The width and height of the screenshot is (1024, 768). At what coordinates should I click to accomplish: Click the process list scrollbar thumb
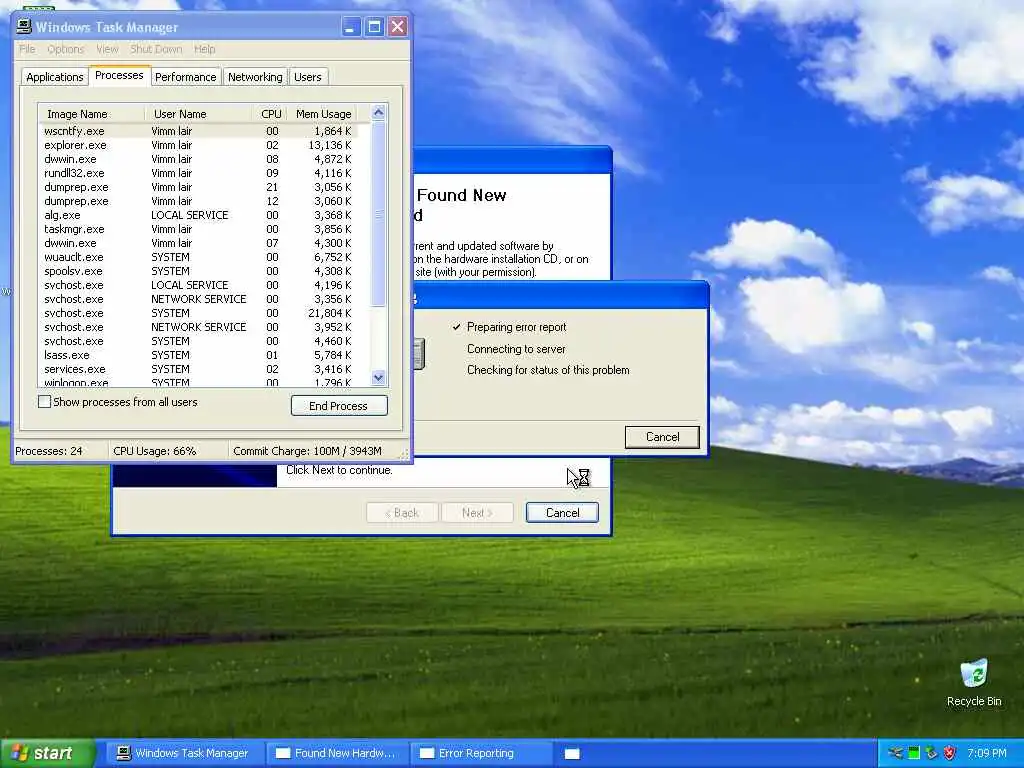pyautogui.click(x=379, y=214)
